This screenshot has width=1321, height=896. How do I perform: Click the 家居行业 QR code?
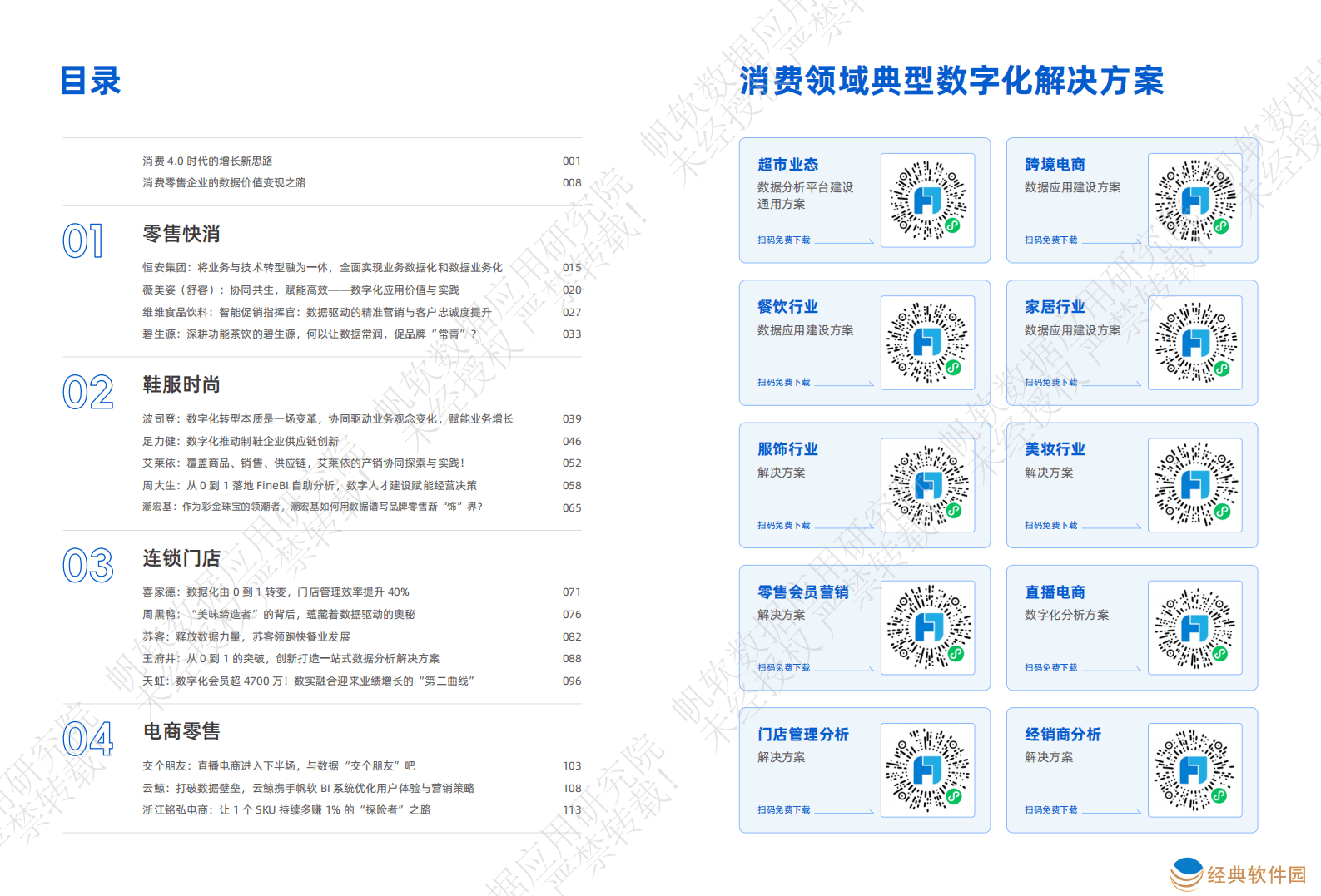tap(1194, 343)
